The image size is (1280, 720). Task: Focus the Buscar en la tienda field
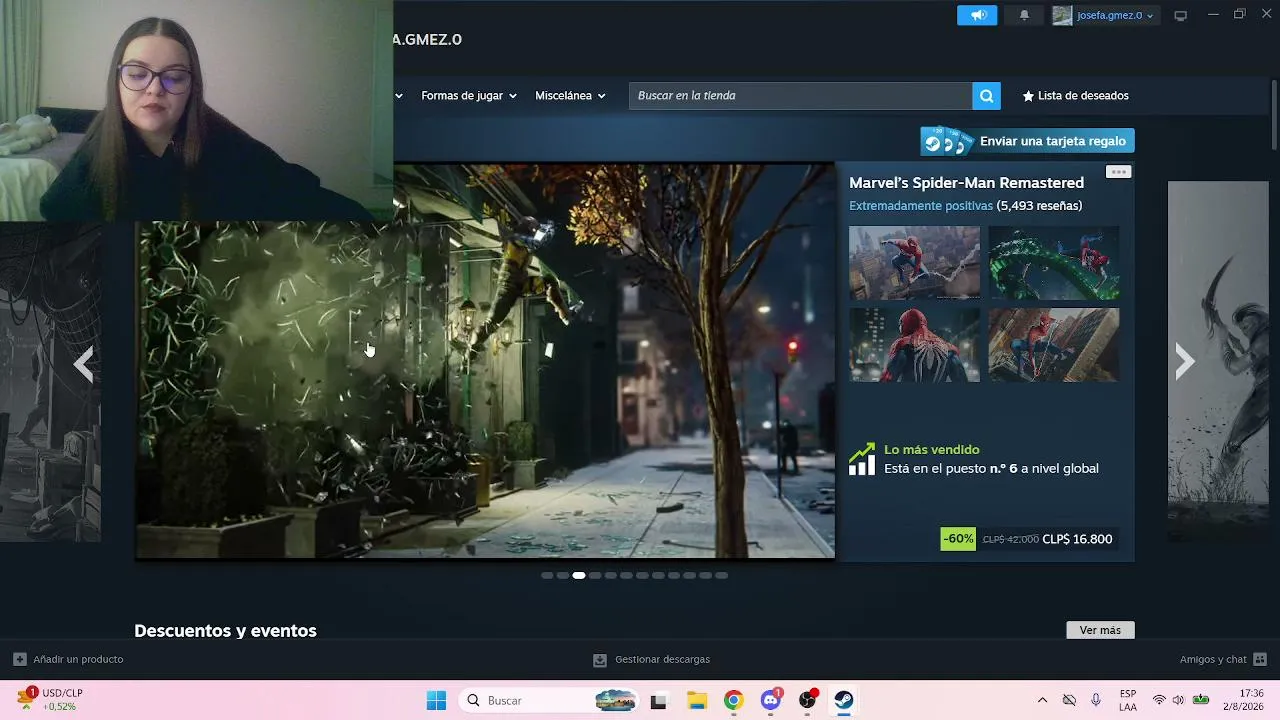click(800, 96)
